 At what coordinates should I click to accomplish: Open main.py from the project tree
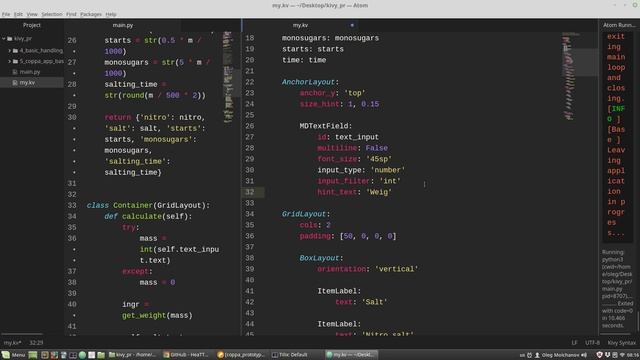click(x=30, y=72)
